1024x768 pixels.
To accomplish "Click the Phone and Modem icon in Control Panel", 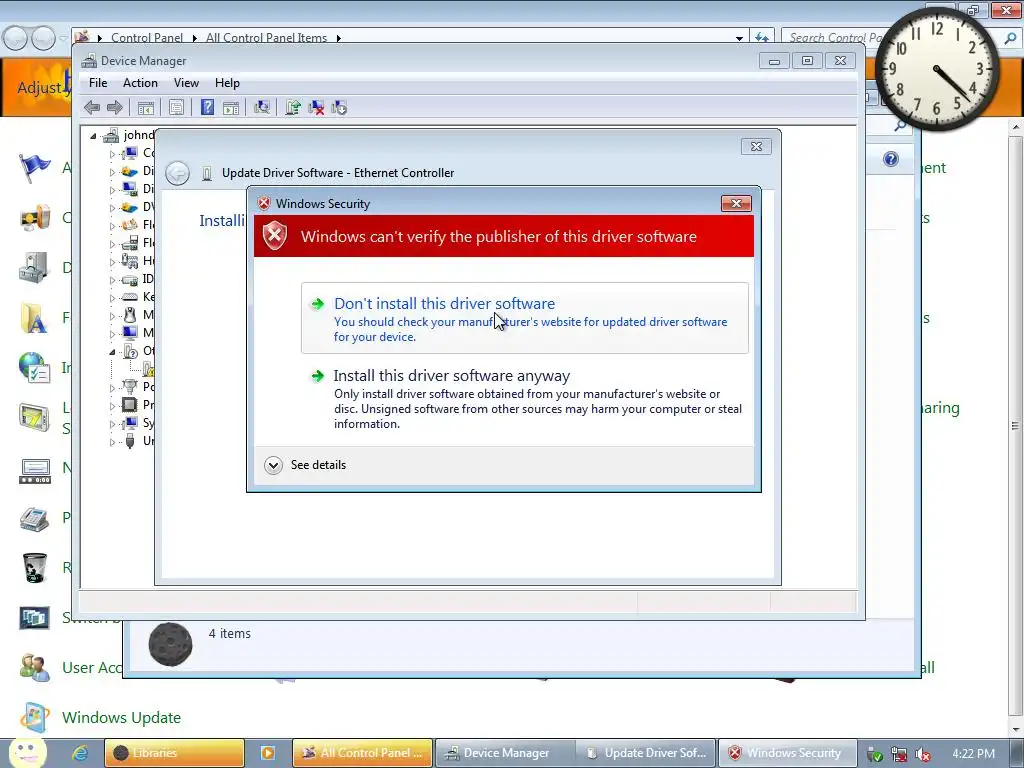I will (x=34, y=519).
